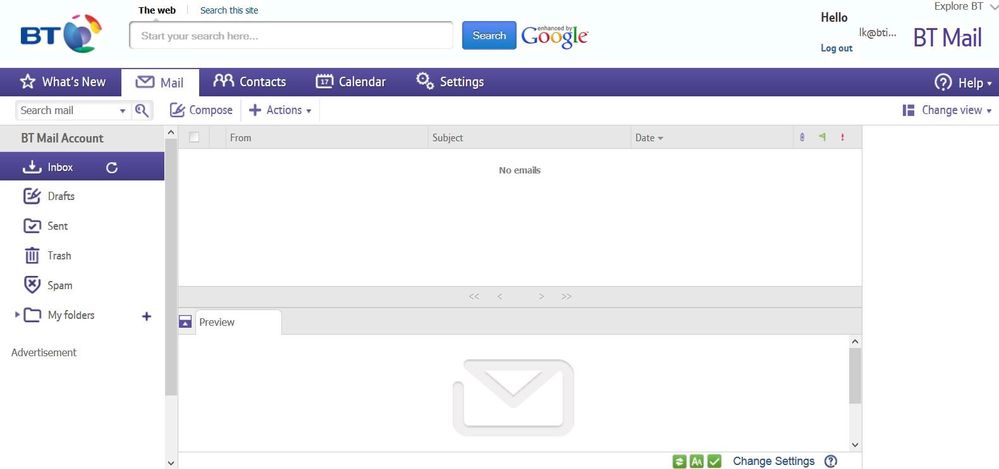Tick the select-all checkbox in the mail header
This screenshot has height=469, width=999.
coord(194,137)
